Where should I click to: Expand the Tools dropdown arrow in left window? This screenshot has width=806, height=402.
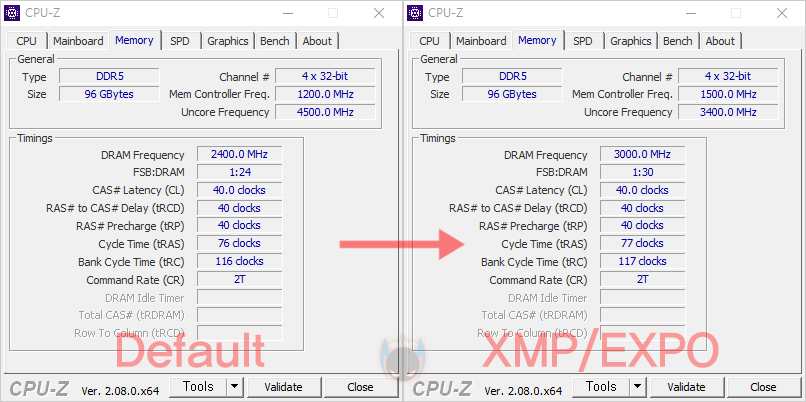pyautogui.click(x=235, y=387)
